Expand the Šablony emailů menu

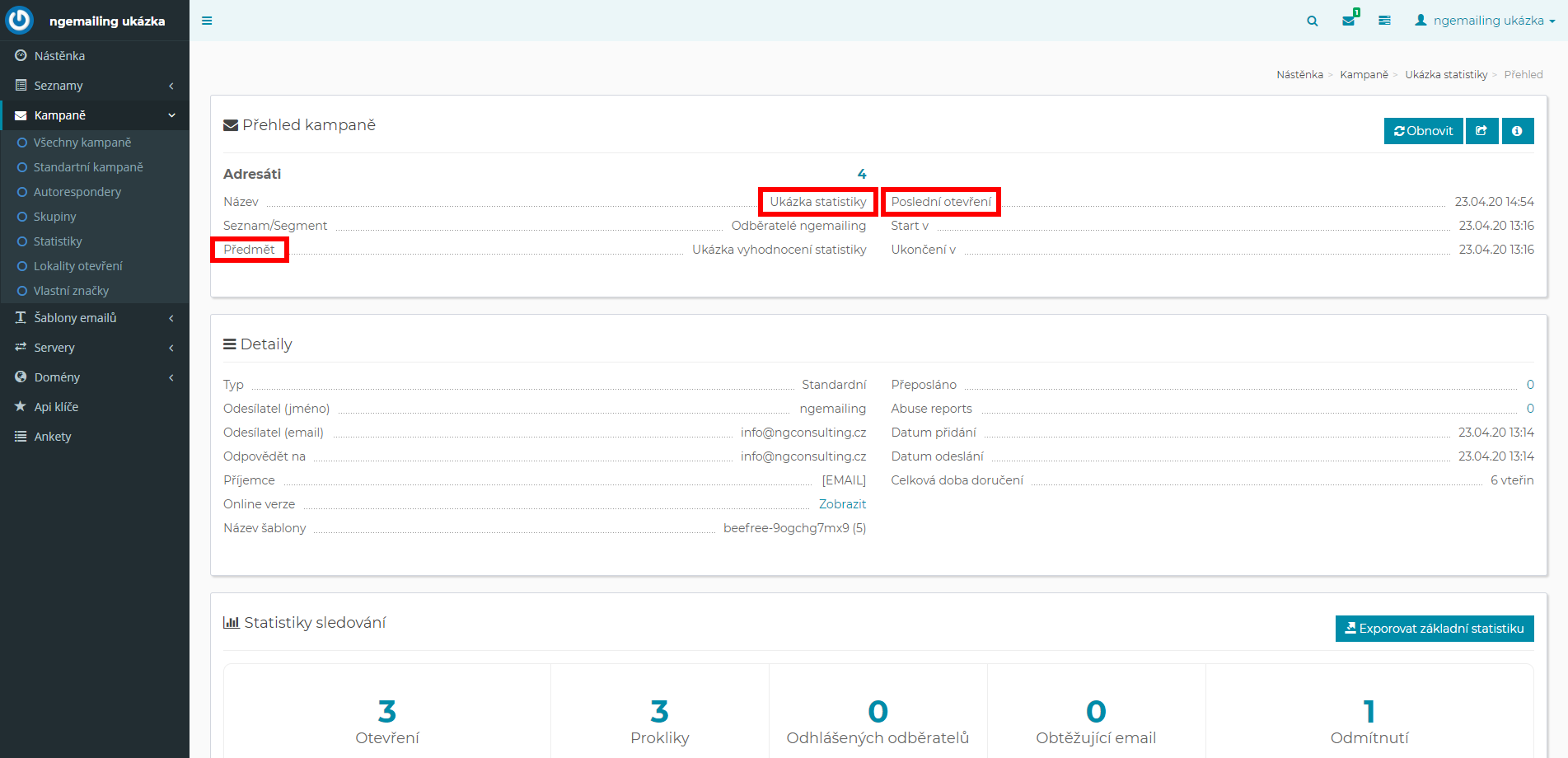point(94,318)
